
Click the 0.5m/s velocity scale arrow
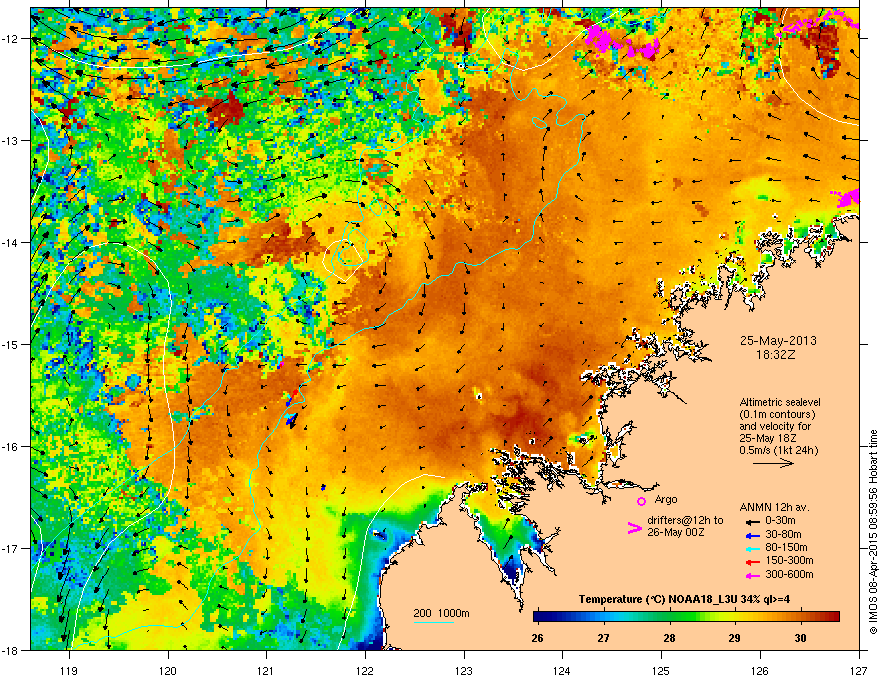point(773,463)
